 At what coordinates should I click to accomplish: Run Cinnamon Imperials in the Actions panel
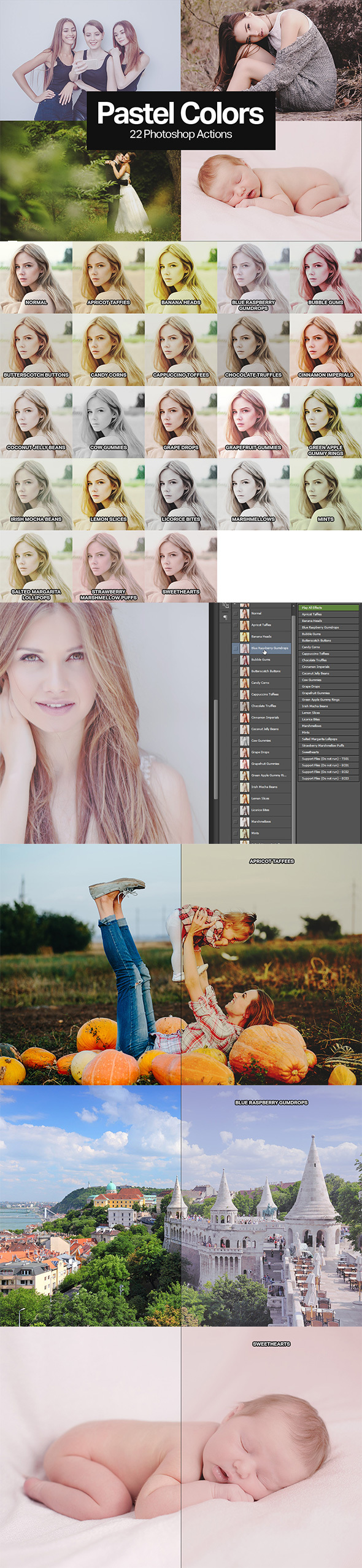329,666
